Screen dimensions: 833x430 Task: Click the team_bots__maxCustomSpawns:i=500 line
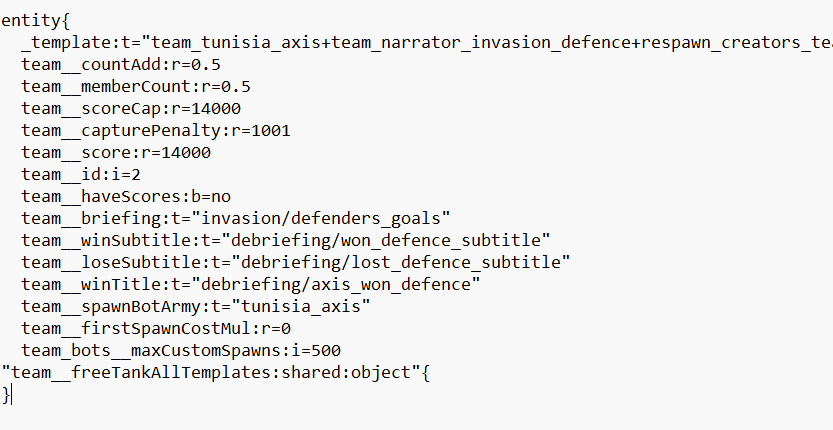click(176, 350)
